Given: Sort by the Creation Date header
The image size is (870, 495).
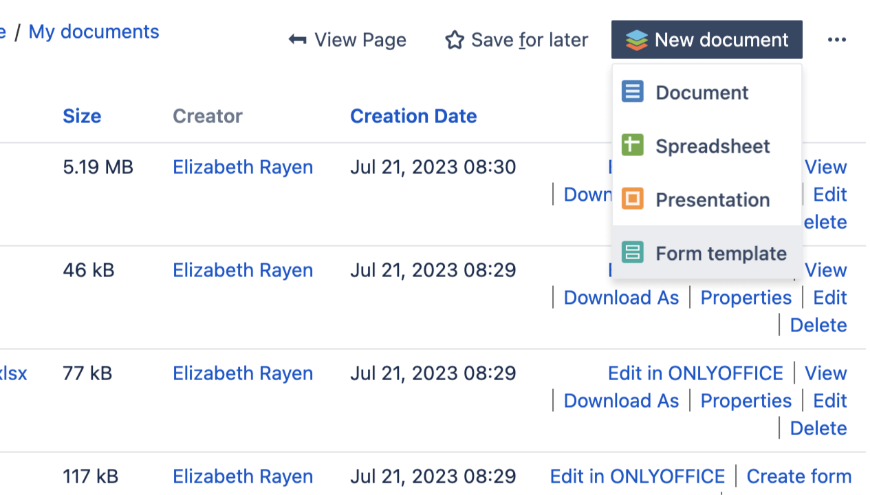Looking at the screenshot, I should (413, 116).
